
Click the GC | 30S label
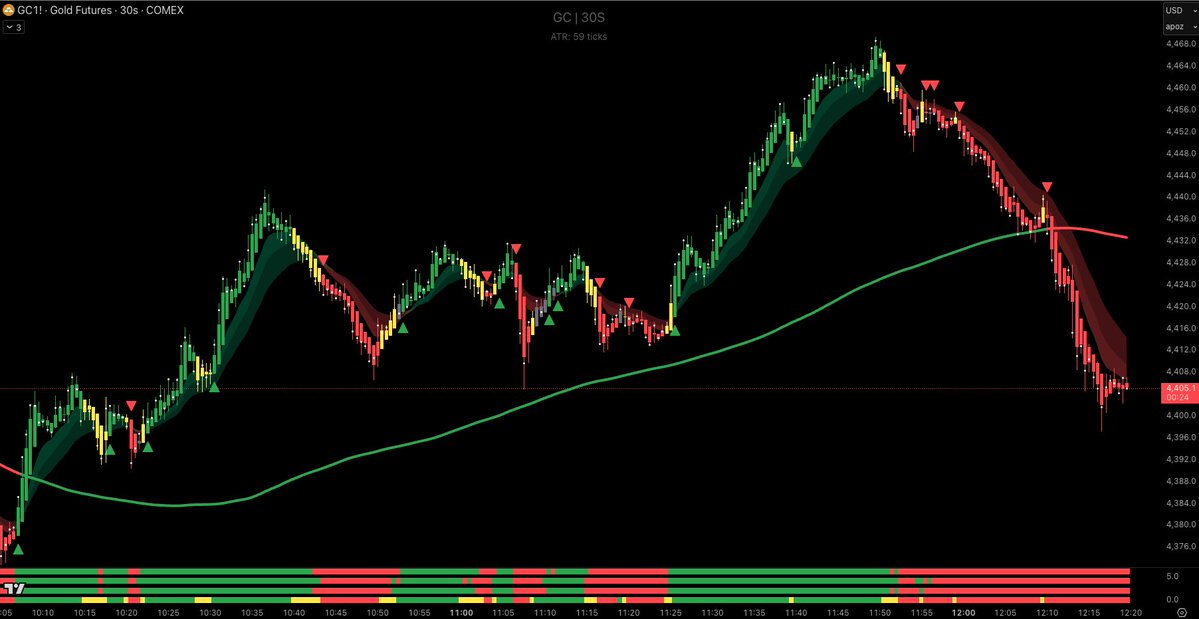[578, 17]
